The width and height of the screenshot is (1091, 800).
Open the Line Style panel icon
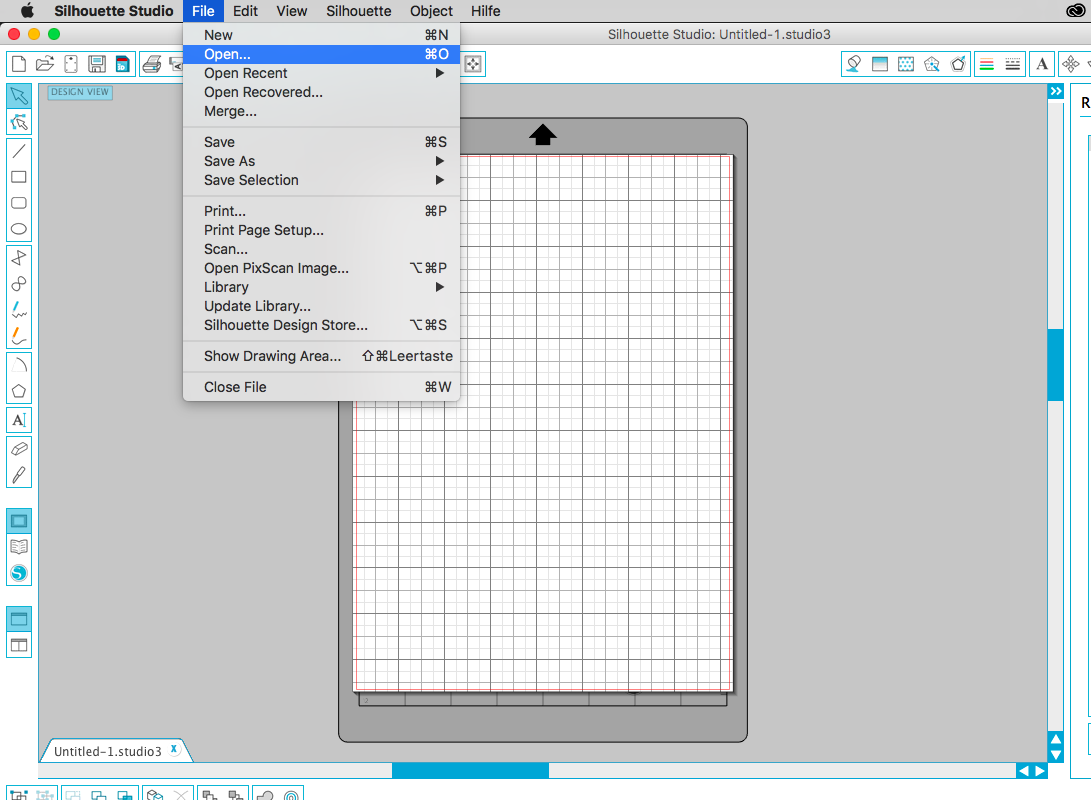1013,64
